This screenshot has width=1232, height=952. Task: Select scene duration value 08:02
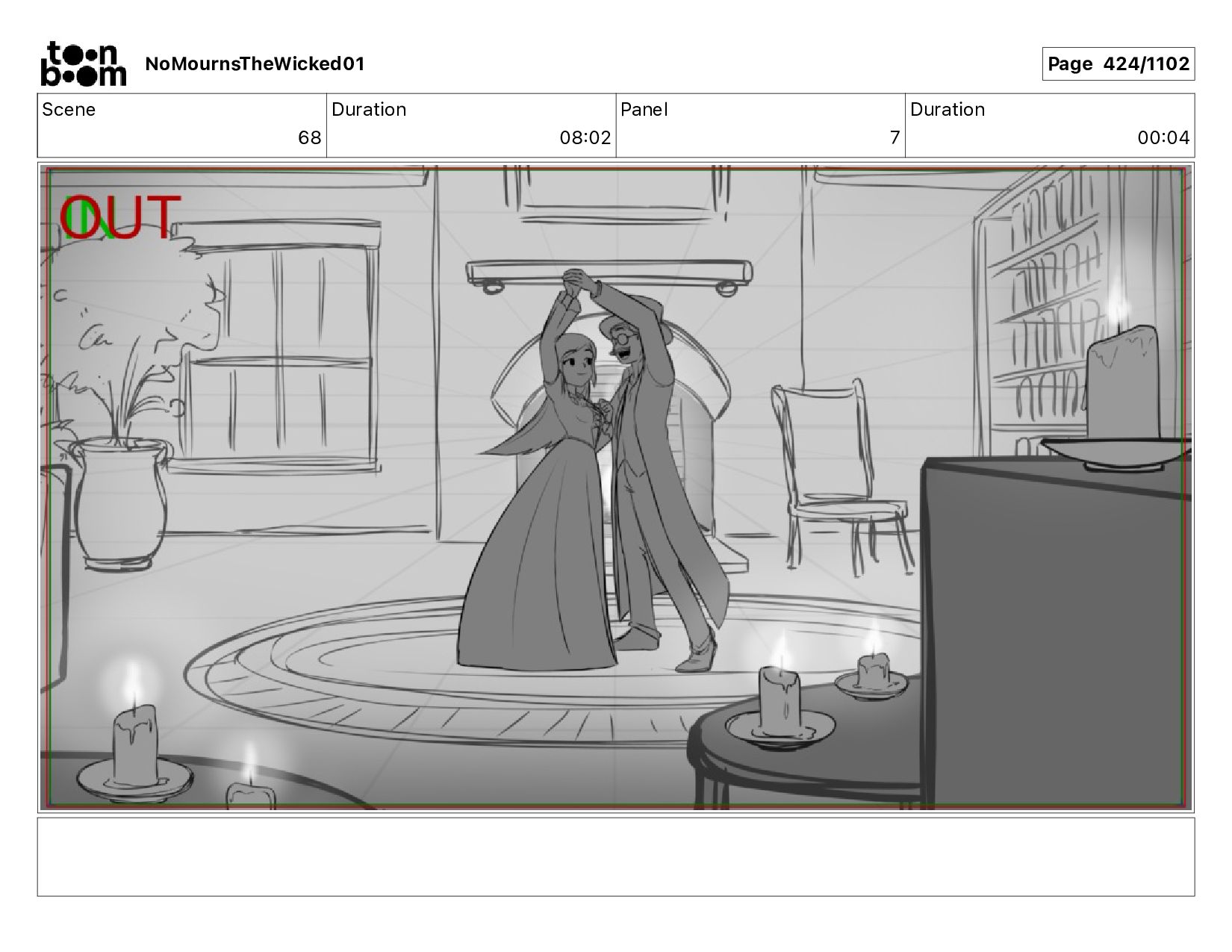[x=585, y=138]
